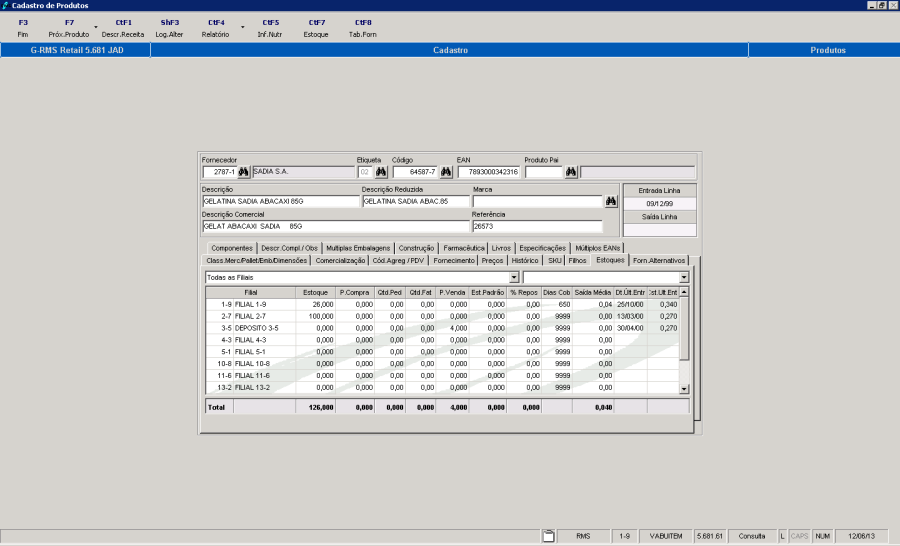Click the Marca binoculars search icon
This screenshot has height=546, width=900.
tap(611, 201)
